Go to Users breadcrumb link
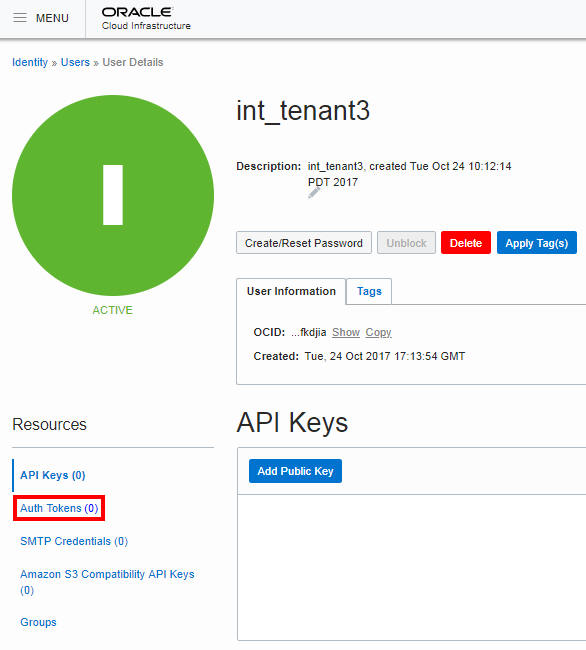Image resolution: width=586 pixels, height=650 pixels. coord(75,62)
